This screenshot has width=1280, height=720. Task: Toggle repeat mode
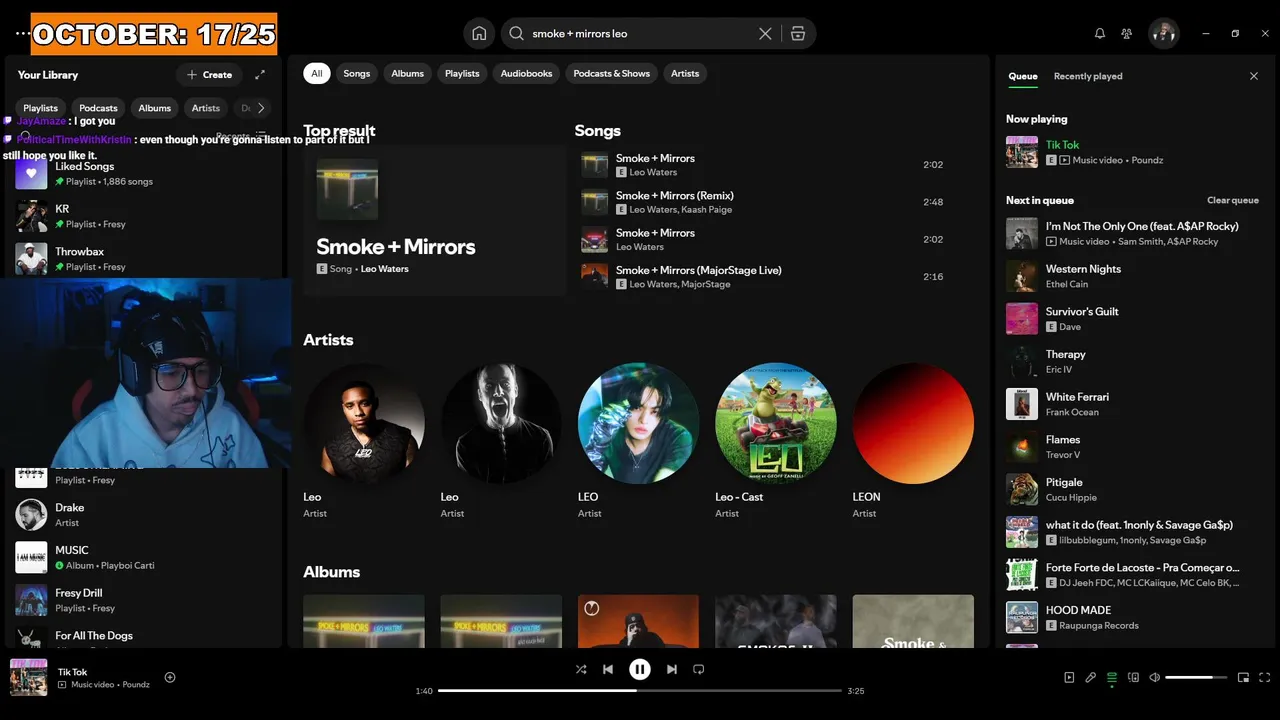tap(699, 669)
